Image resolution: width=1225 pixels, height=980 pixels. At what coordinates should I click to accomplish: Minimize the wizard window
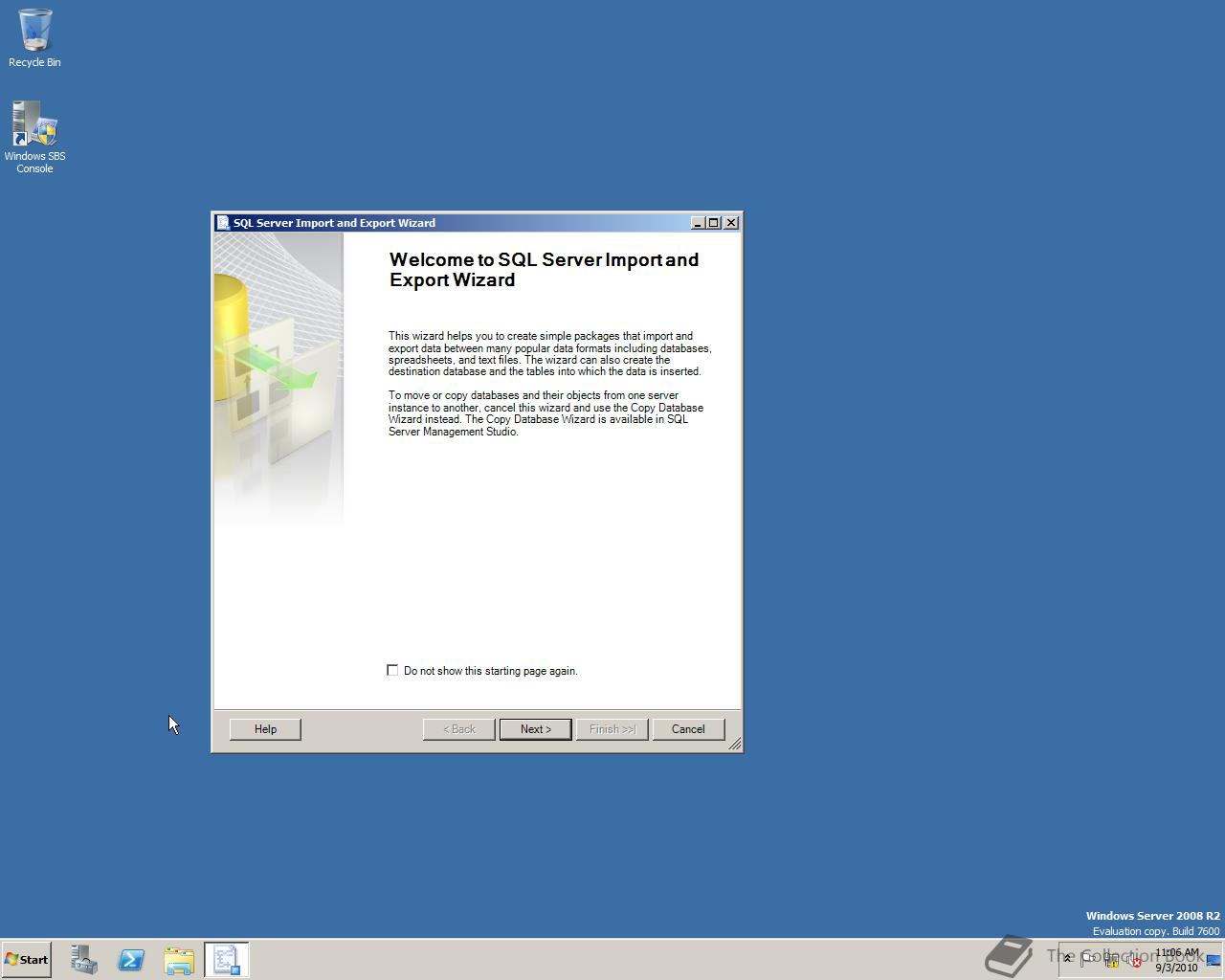[699, 223]
